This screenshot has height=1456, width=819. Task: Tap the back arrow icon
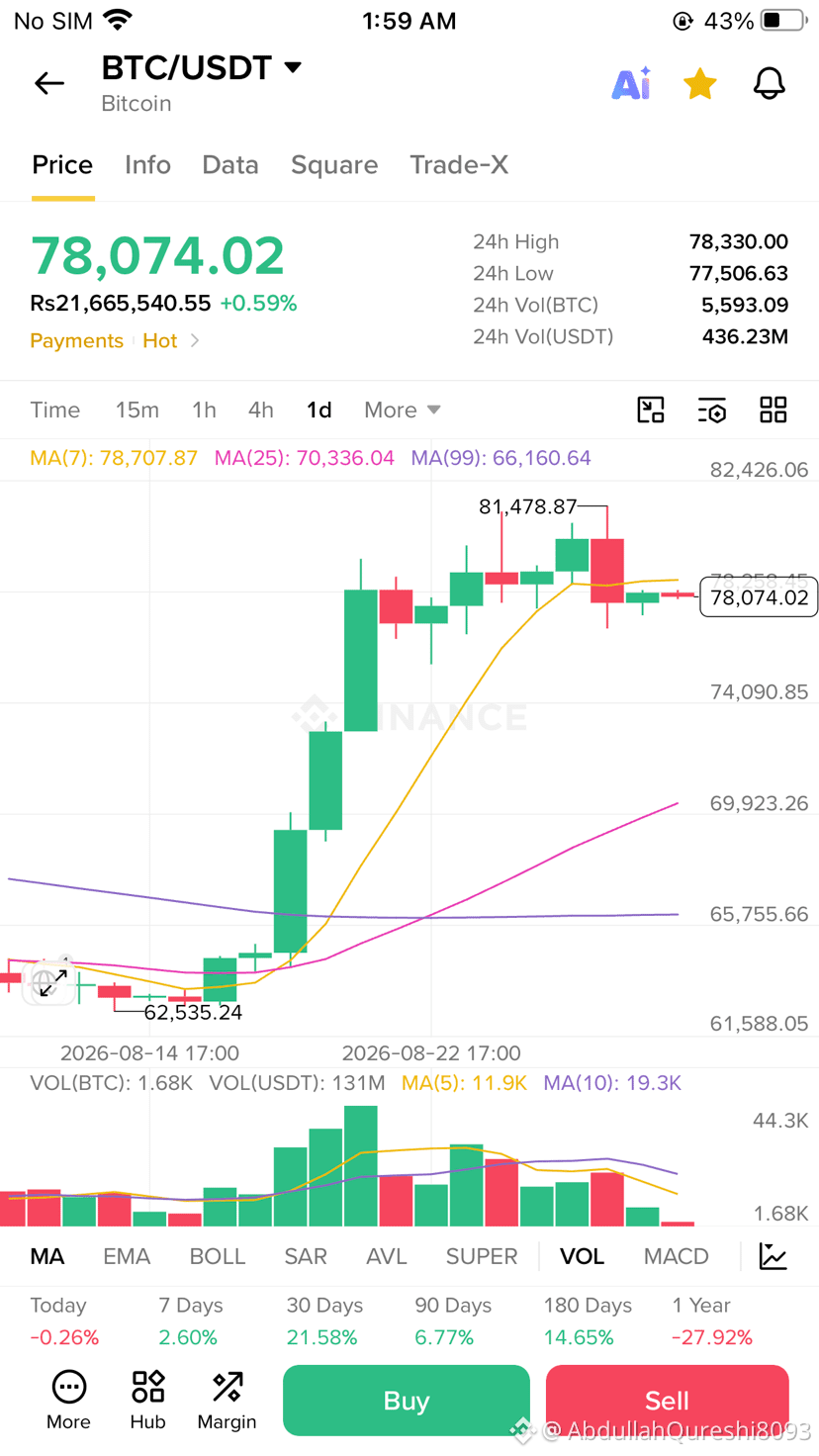coord(49,83)
